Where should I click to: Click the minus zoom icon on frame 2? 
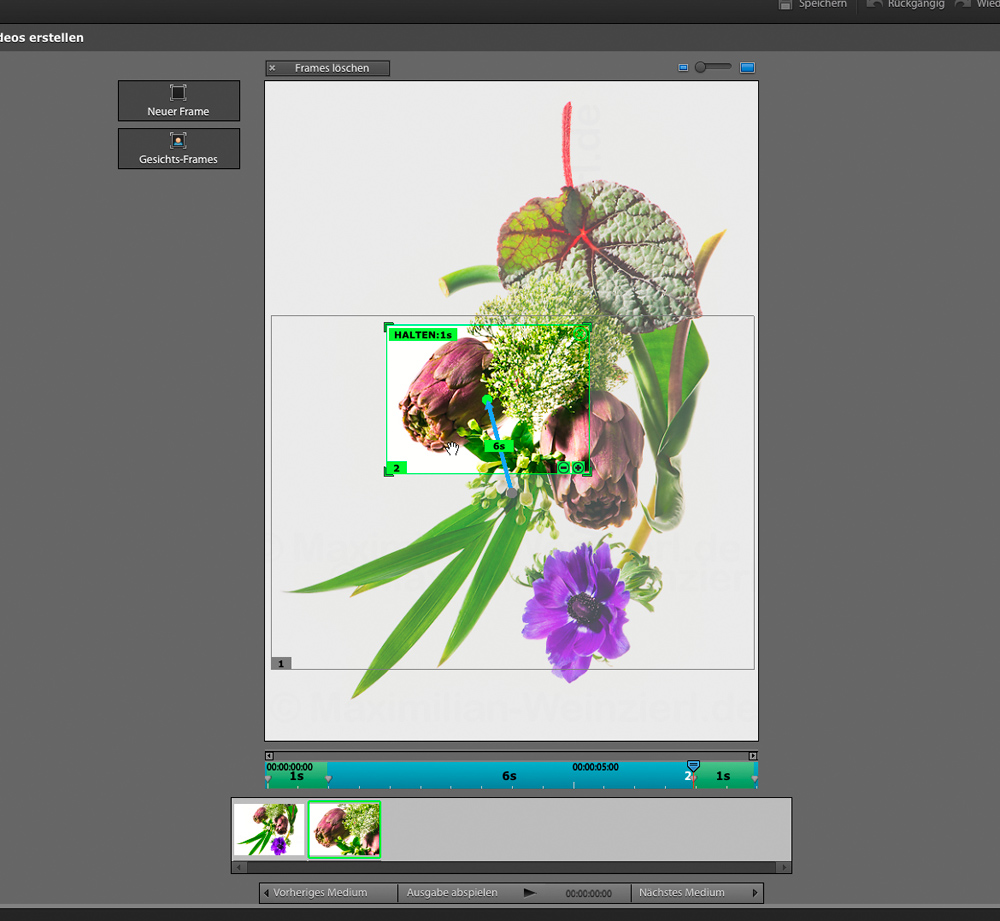[564, 468]
